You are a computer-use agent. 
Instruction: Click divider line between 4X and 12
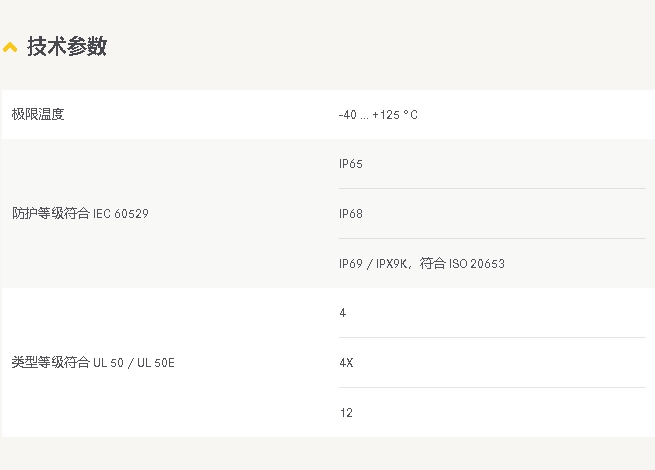coord(492,387)
